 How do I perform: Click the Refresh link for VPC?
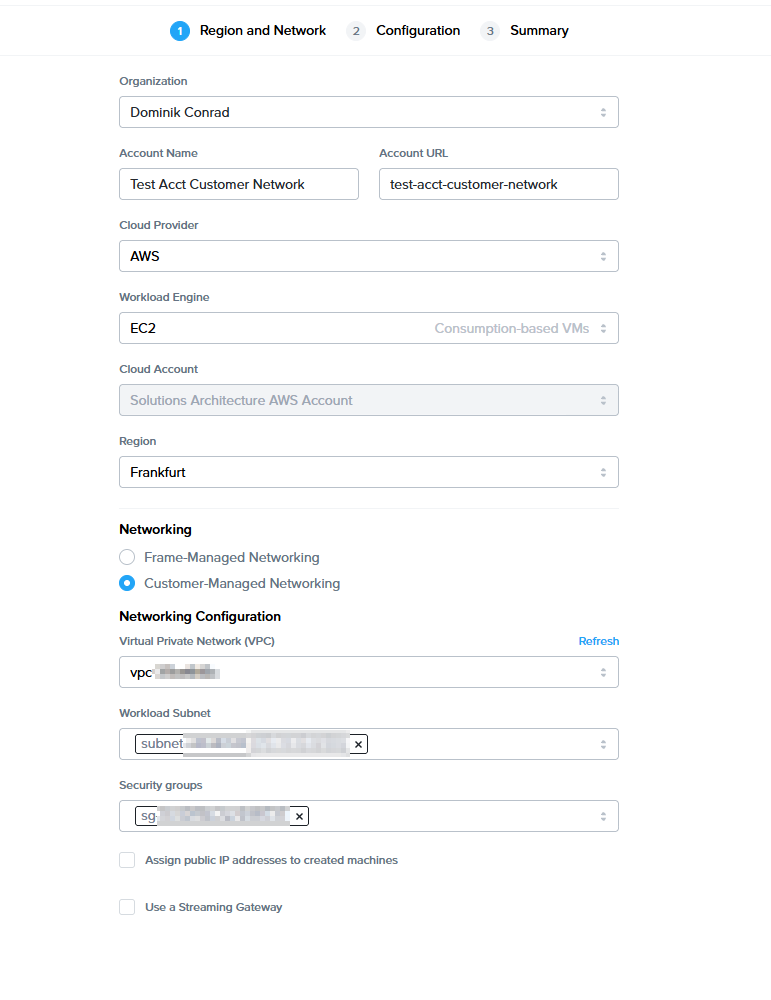599,641
